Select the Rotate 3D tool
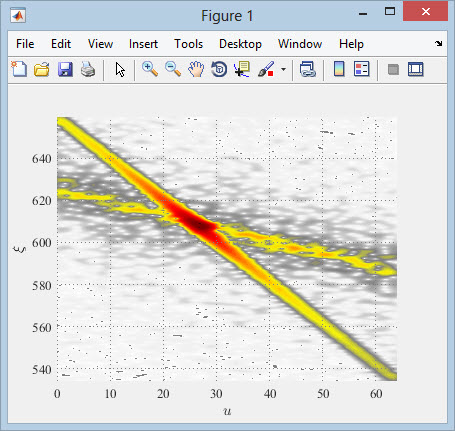The image size is (455, 431). [219, 69]
